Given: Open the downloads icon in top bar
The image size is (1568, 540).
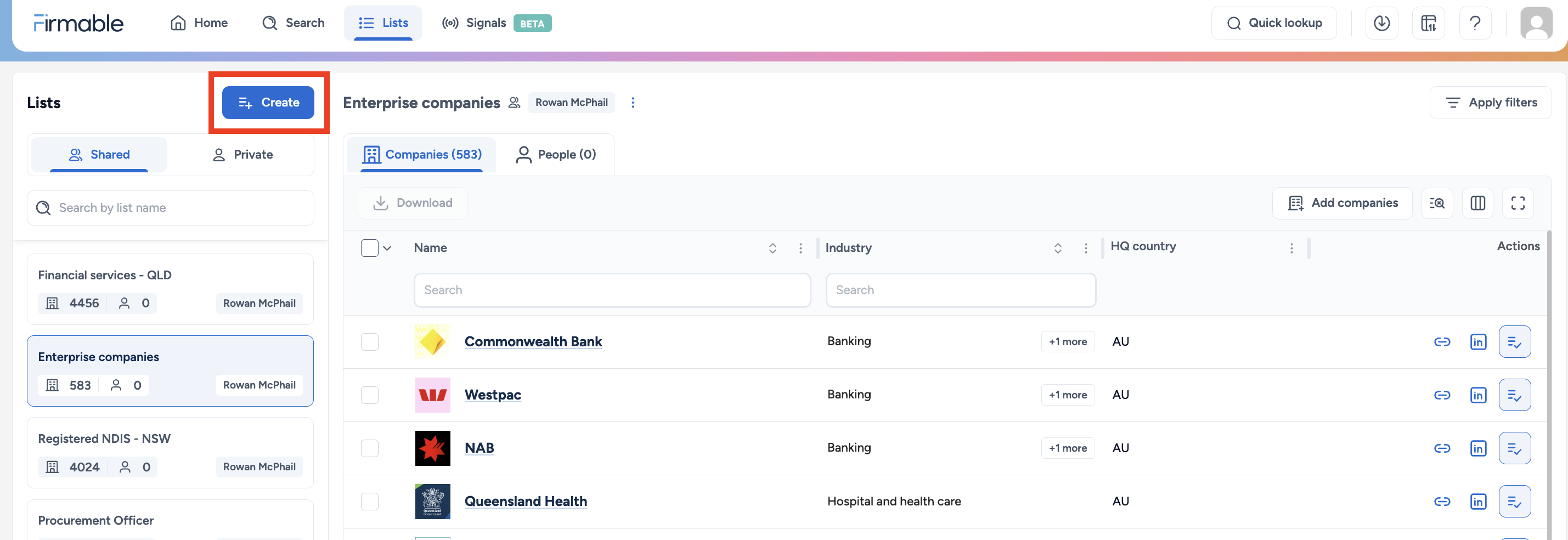Looking at the screenshot, I should (x=1381, y=23).
